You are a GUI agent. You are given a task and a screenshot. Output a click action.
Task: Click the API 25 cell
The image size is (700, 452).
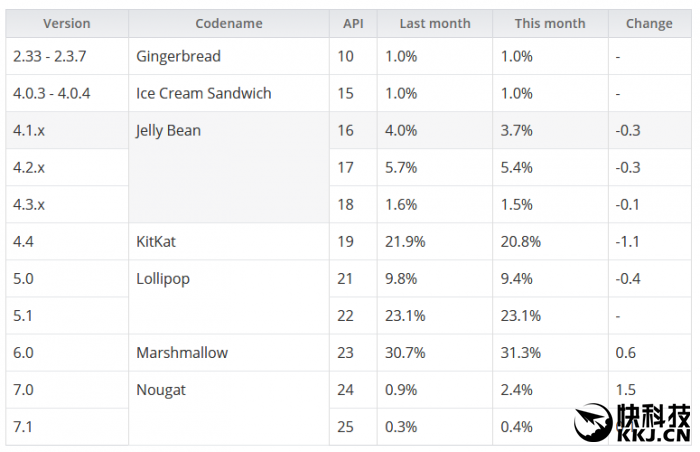click(x=346, y=426)
